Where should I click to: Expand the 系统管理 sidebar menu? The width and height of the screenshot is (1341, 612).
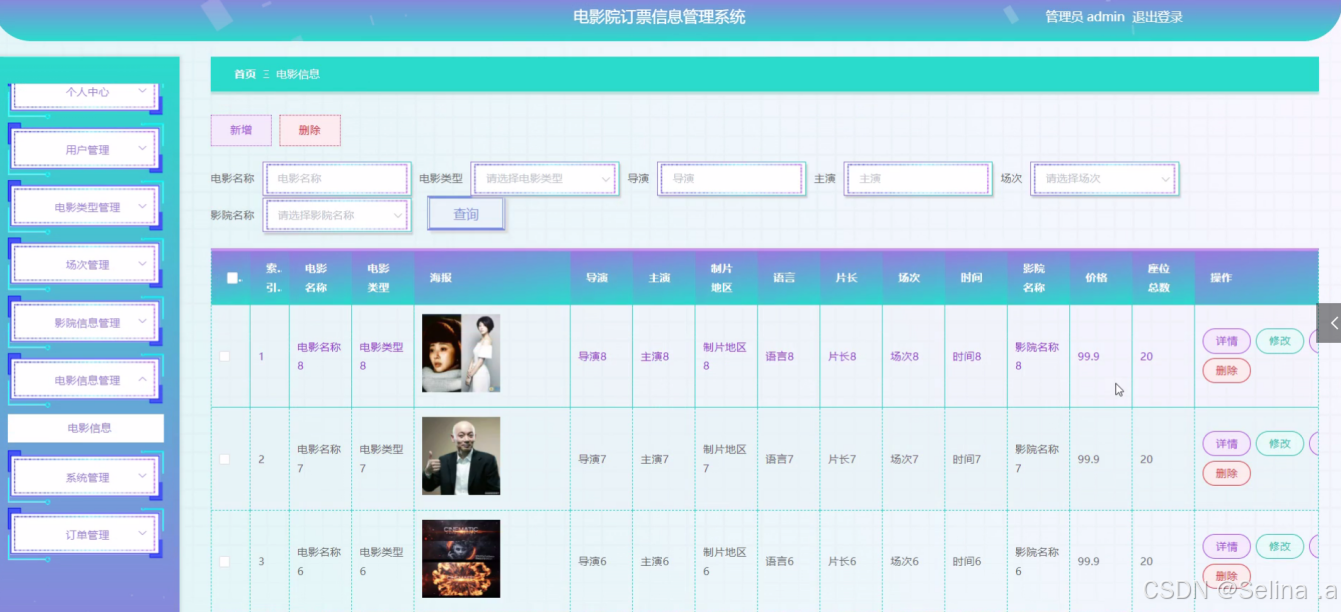point(85,477)
